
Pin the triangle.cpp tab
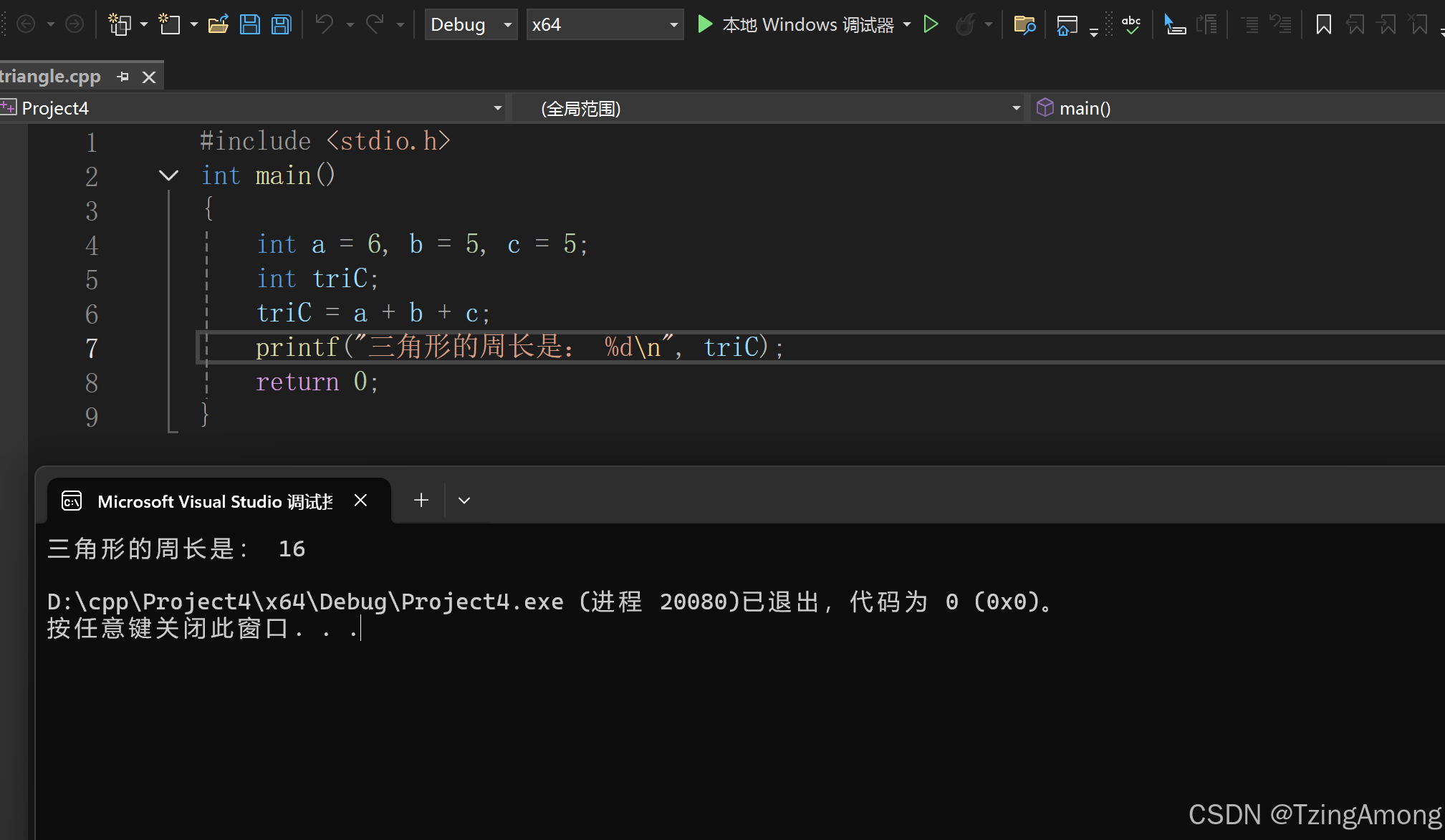pyautogui.click(x=123, y=77)
